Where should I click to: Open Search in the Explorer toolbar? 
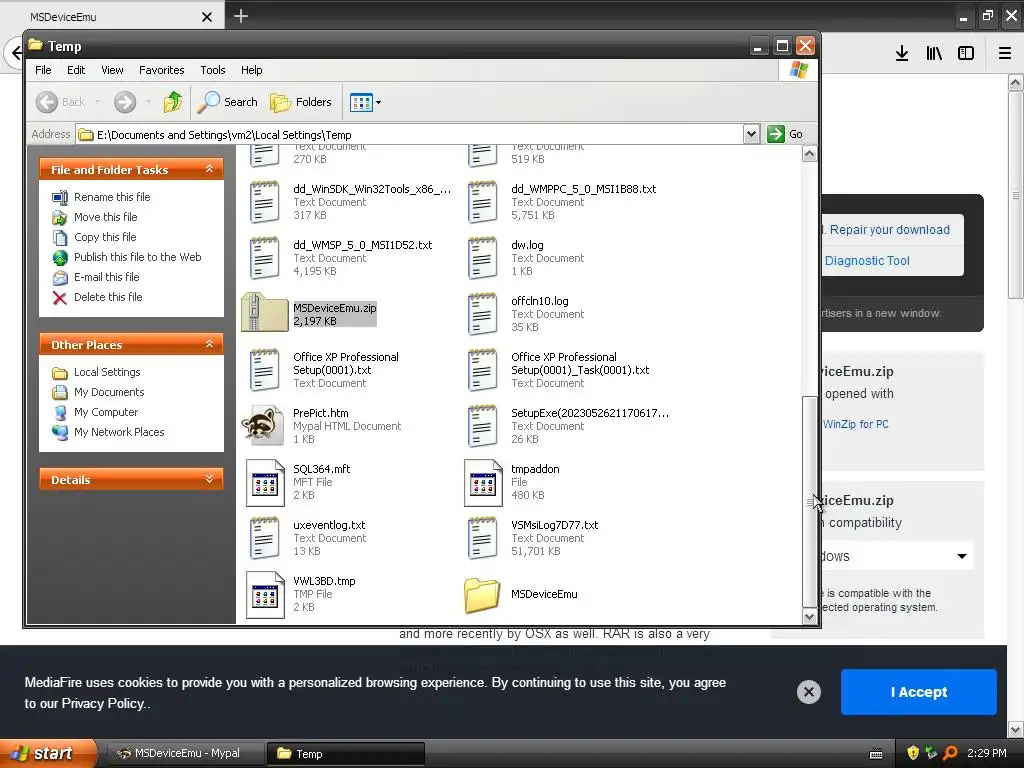point(227,102)
